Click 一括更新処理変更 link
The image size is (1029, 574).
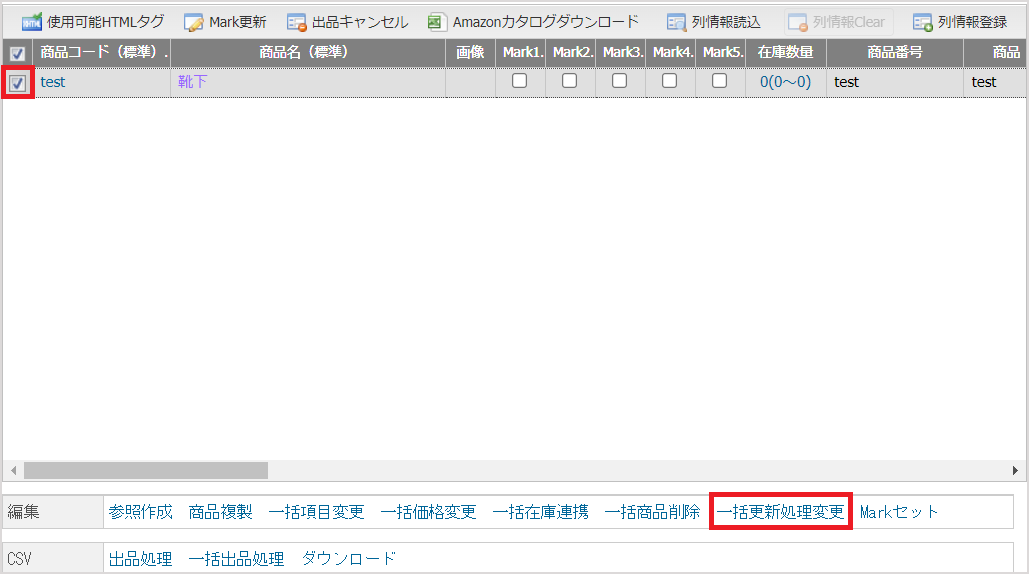[780, 512]
